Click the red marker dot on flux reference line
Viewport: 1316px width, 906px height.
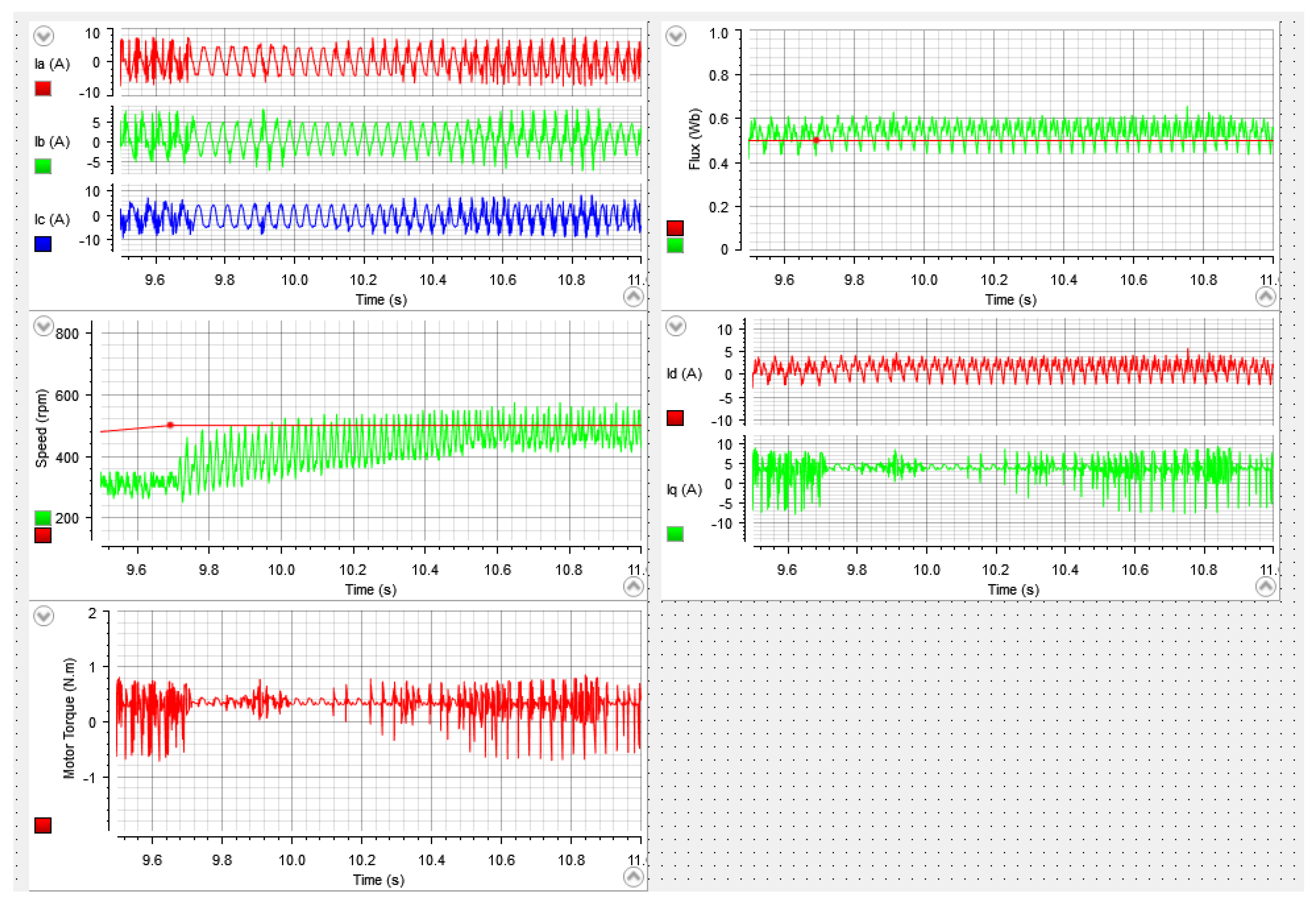click(x=815, y=140)
